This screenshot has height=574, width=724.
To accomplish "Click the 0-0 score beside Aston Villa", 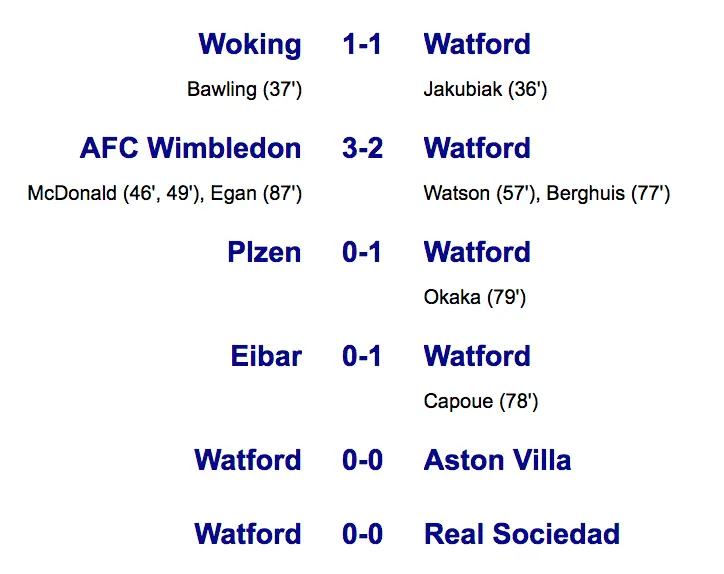I will [x=362, y=461].
